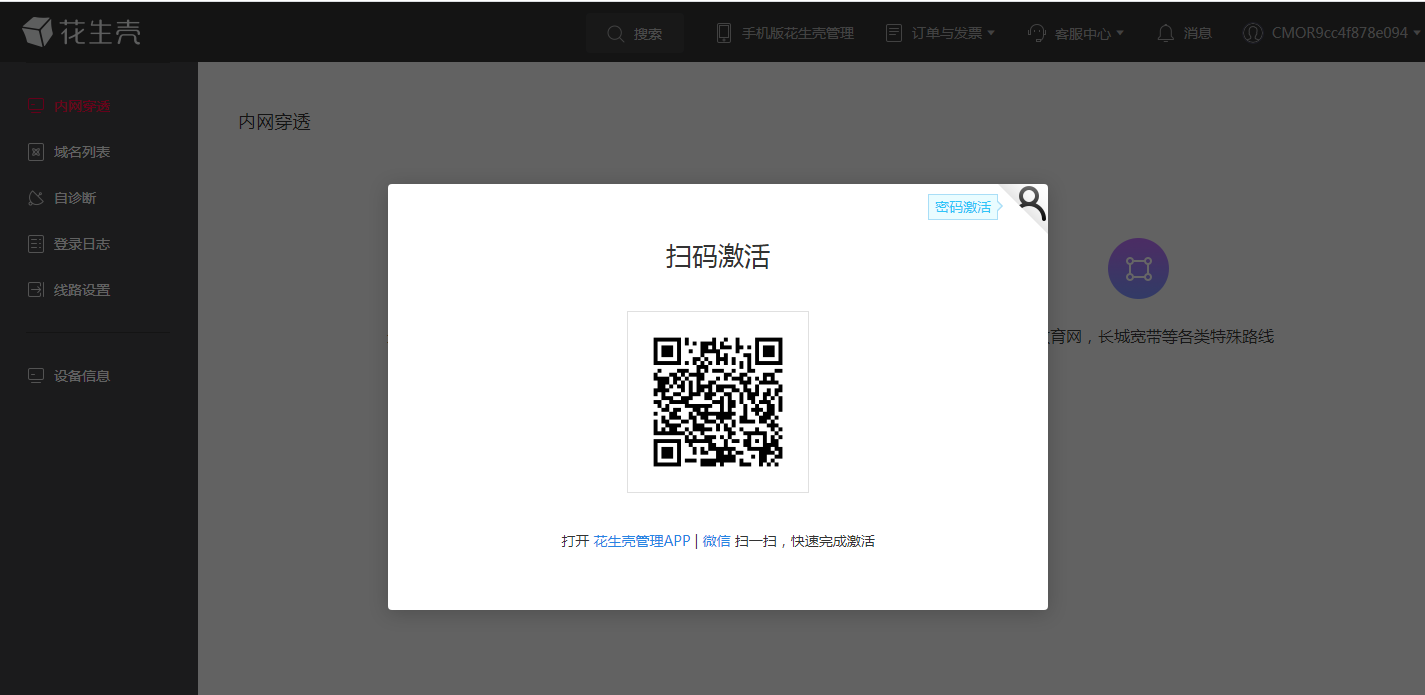Open 花生壳管理APP link

(x=642, y=541)
